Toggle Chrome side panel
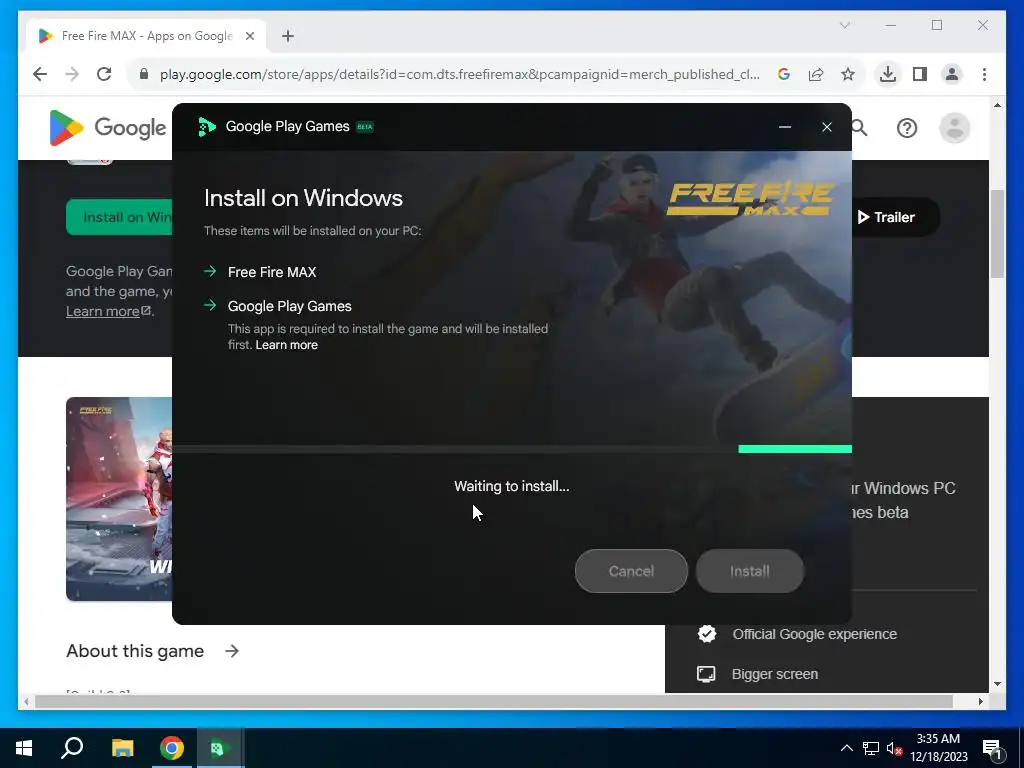 [x=920, y=74]
